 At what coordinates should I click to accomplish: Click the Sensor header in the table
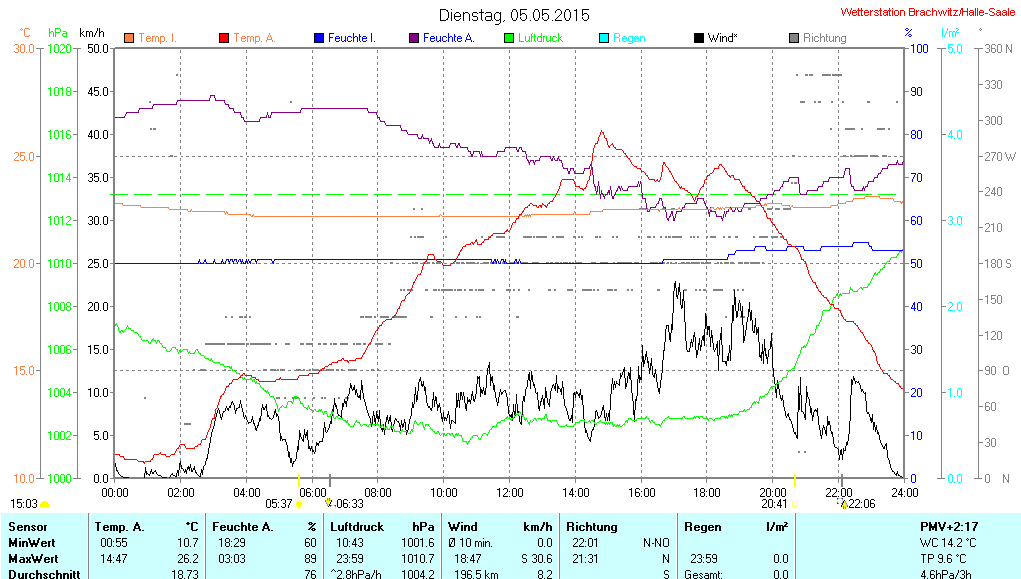coord(27,526)
